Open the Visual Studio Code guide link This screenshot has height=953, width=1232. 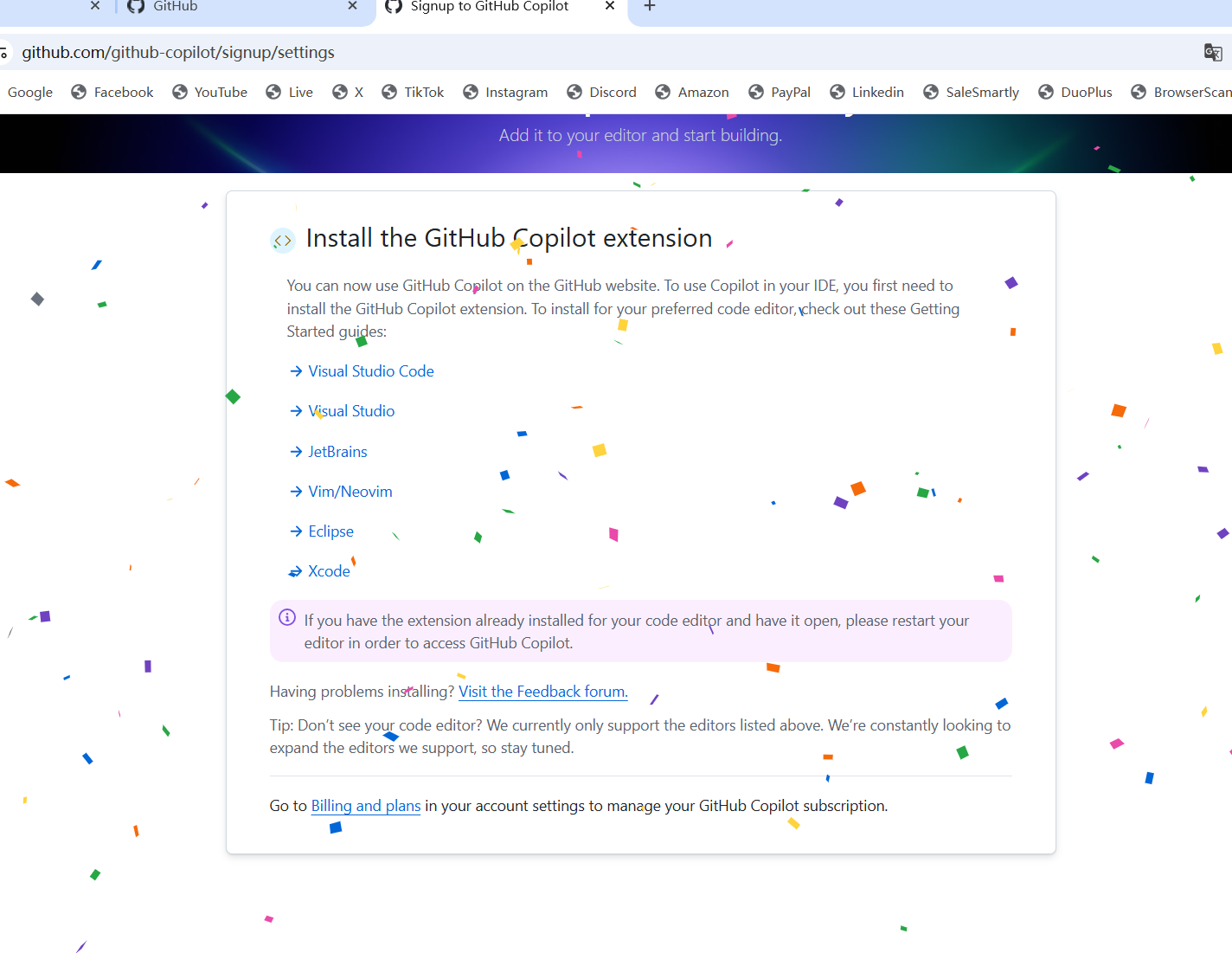coord(370,371)
